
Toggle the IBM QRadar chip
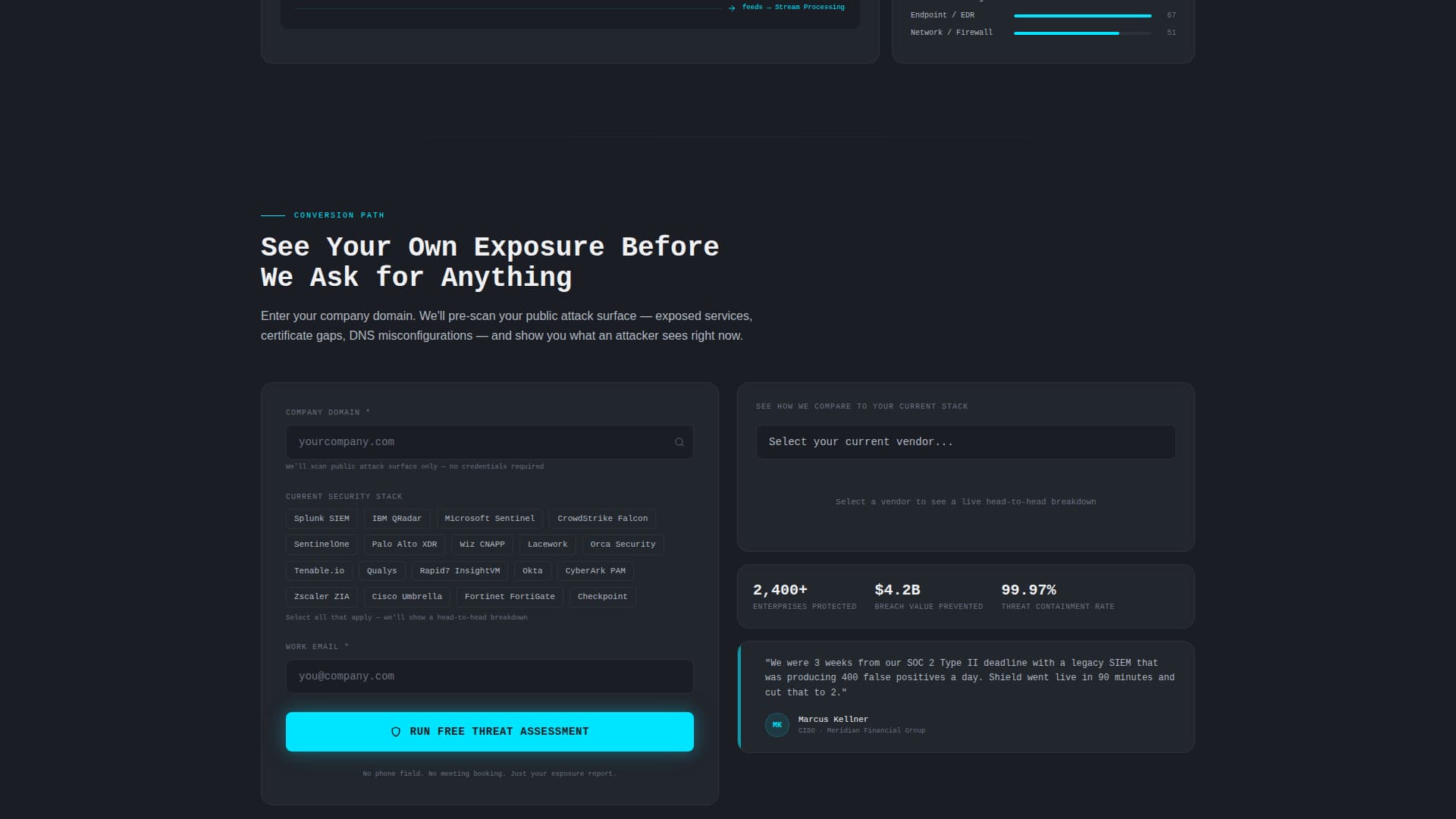tap(397, 519)
